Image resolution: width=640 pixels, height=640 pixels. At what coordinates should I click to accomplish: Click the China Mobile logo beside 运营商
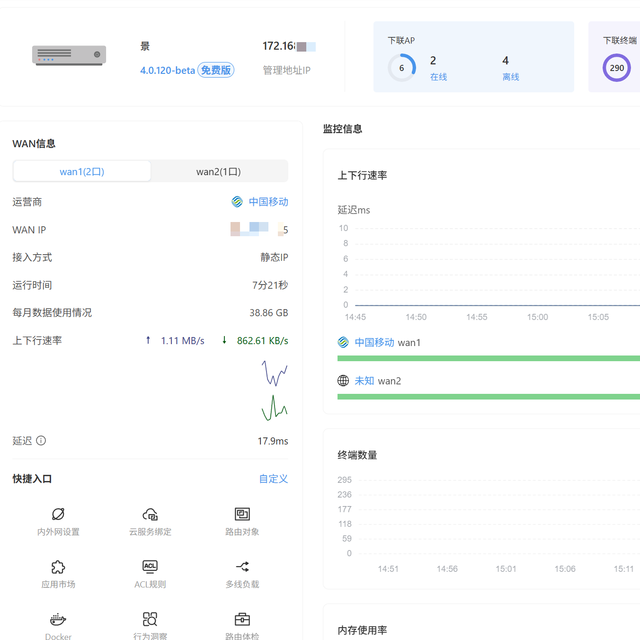(237, 202)
